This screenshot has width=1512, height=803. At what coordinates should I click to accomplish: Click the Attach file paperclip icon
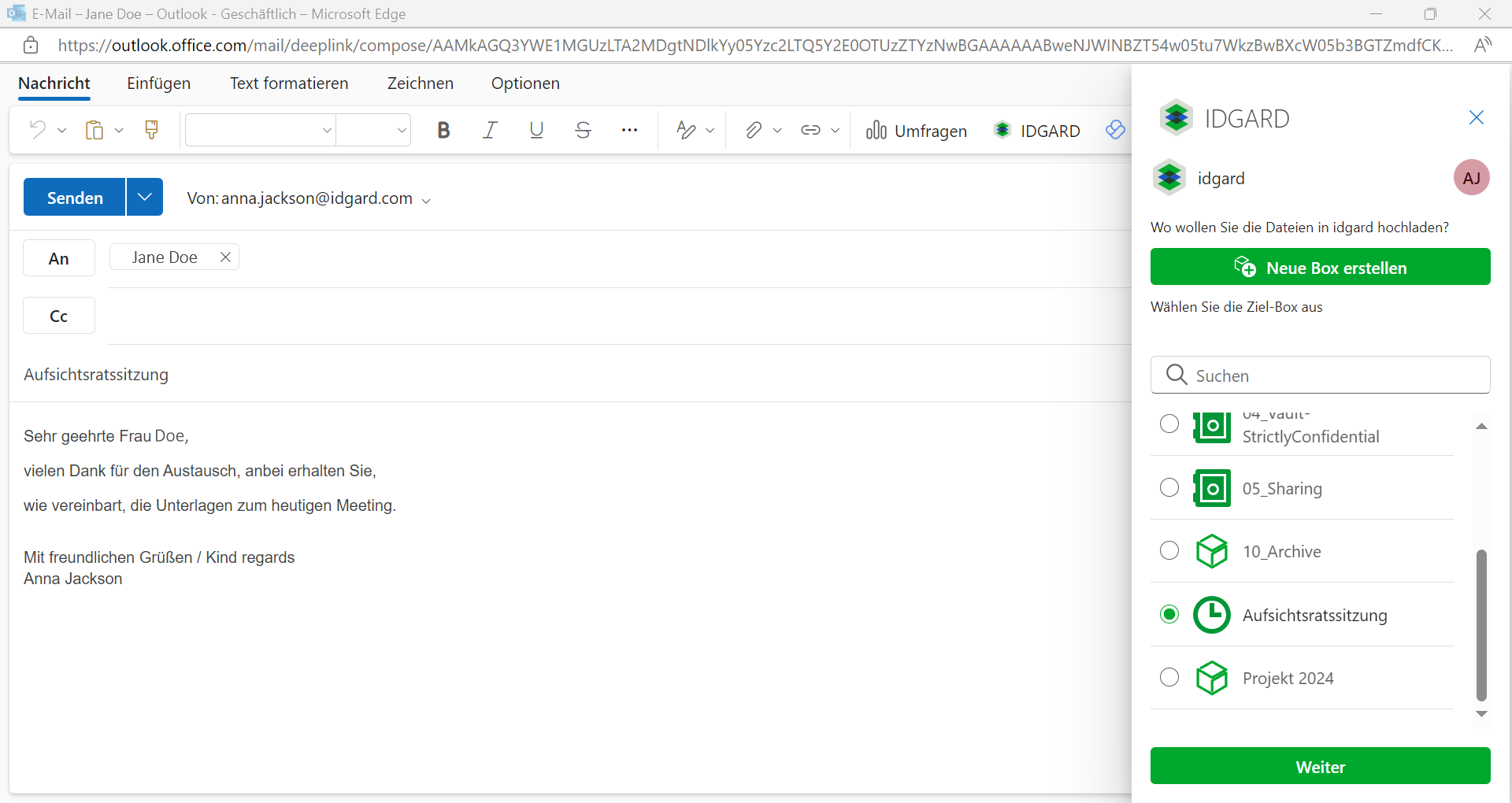click(x=754, y=130)
